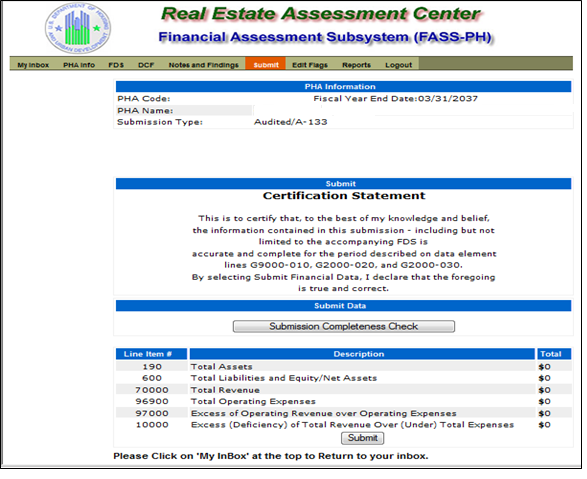This screenshot has height=479, width=587.
Task: Click the Submit button below table
Action: (x=362, y=438)
